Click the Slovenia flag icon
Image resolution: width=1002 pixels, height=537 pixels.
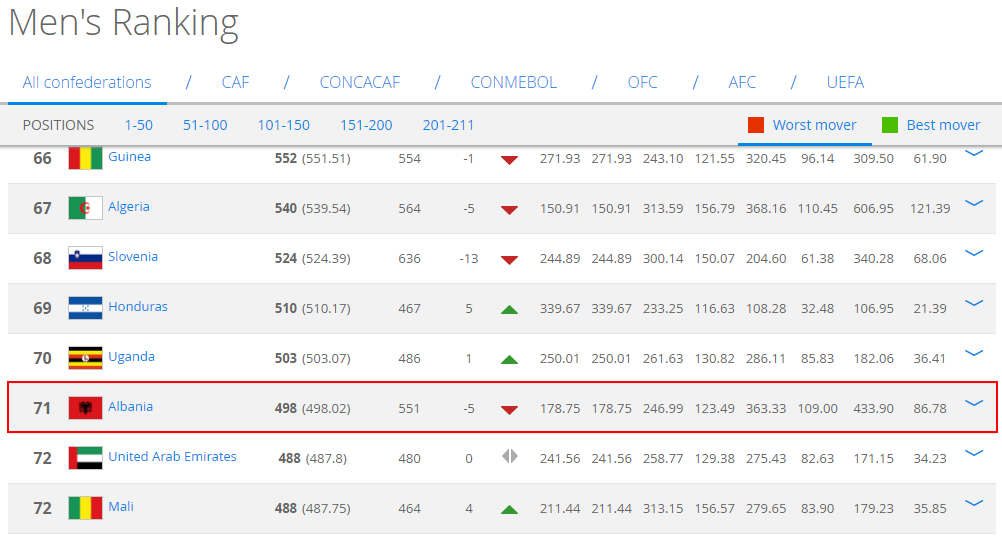point(85,258)
